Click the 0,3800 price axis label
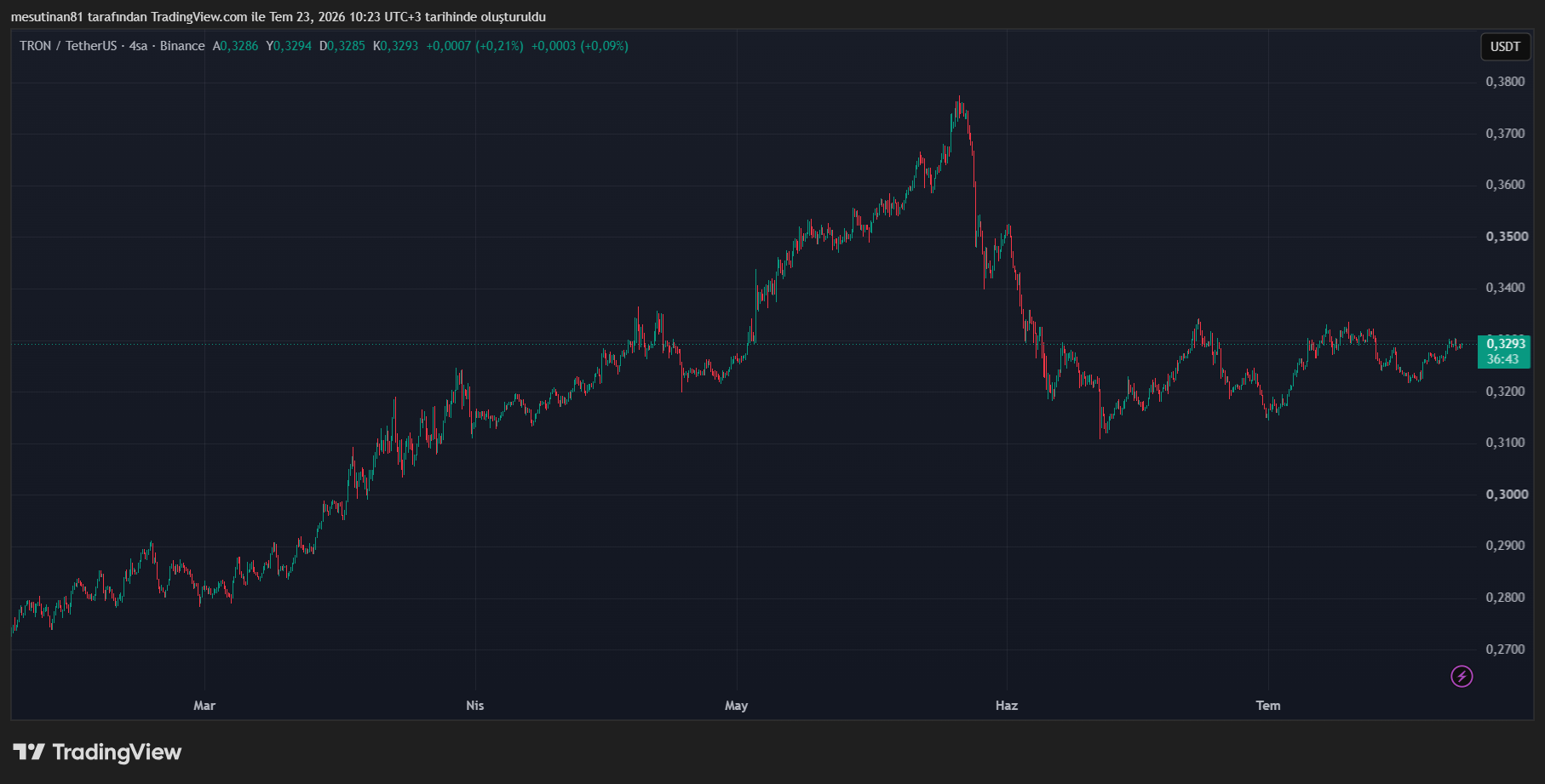Viewport: 1545px width, 784px height. point(1505,82)
